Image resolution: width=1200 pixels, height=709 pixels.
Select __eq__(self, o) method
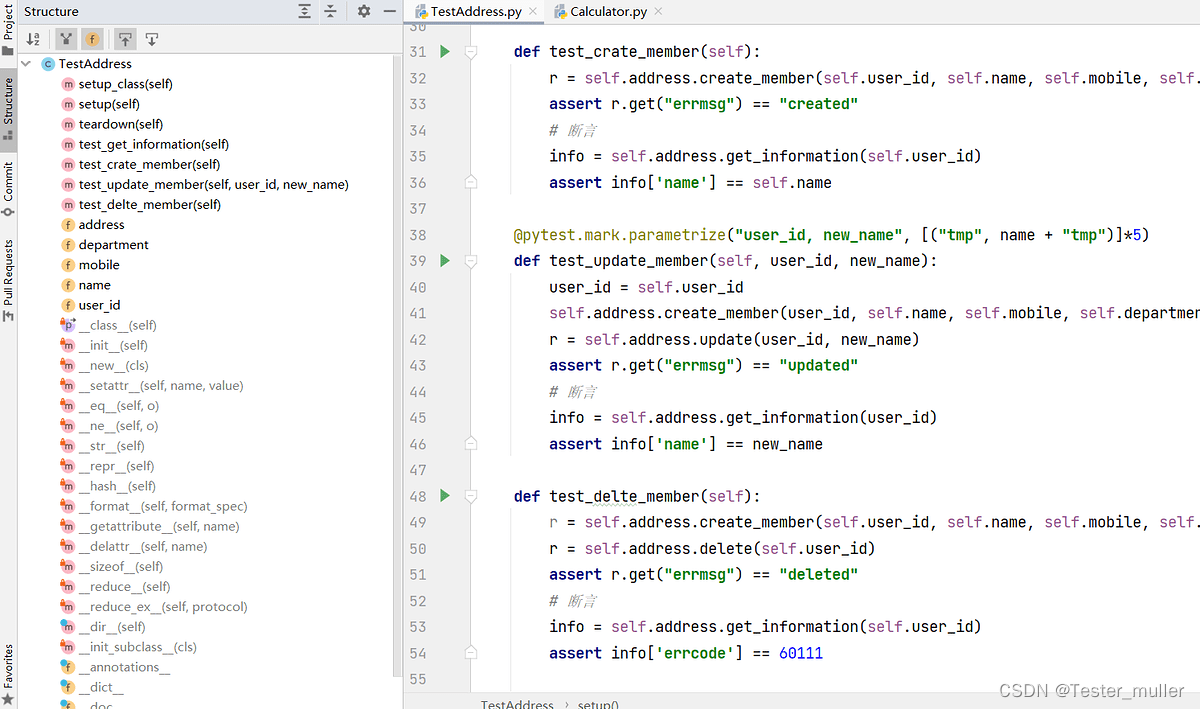point(118,405)
